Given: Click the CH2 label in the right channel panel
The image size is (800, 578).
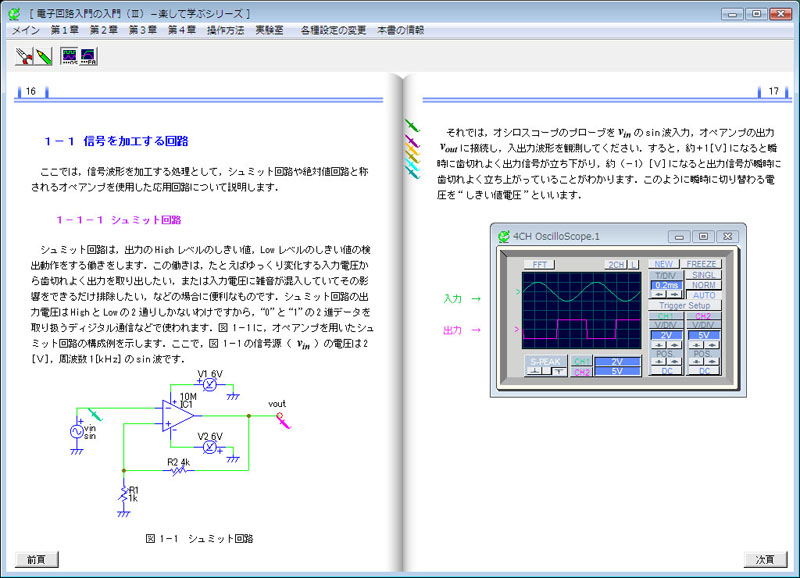Looking at the screenshot, I should (x=704, y=316).
